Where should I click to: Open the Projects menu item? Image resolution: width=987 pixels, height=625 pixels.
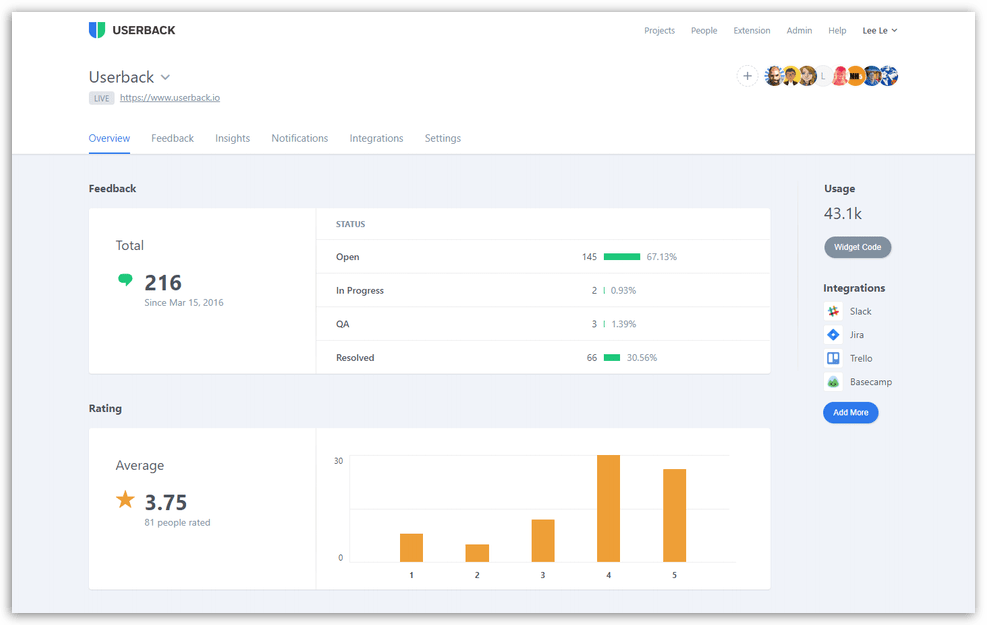click(x=659, y=30)
